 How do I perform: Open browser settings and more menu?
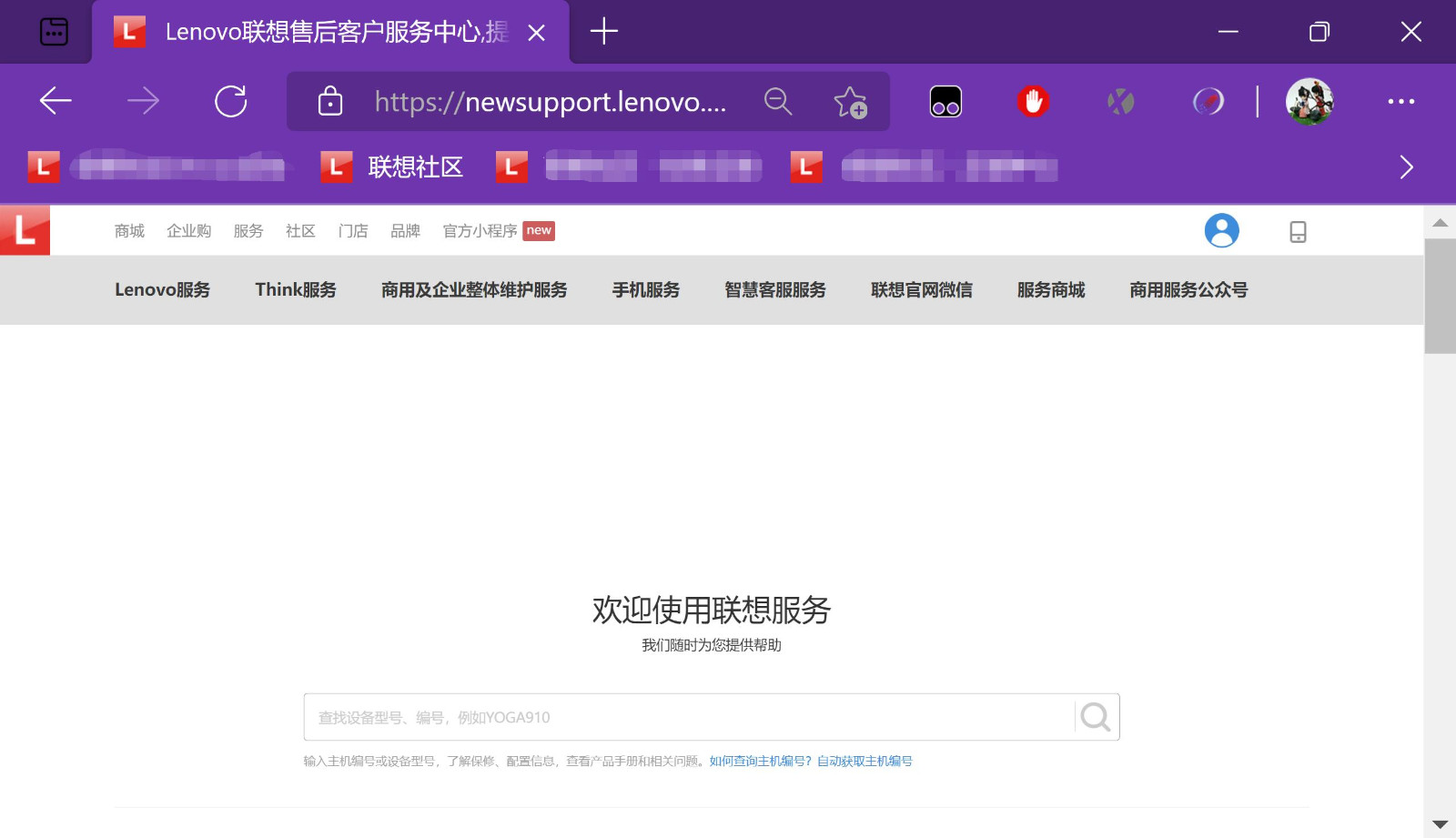[x=1400, y=101]
